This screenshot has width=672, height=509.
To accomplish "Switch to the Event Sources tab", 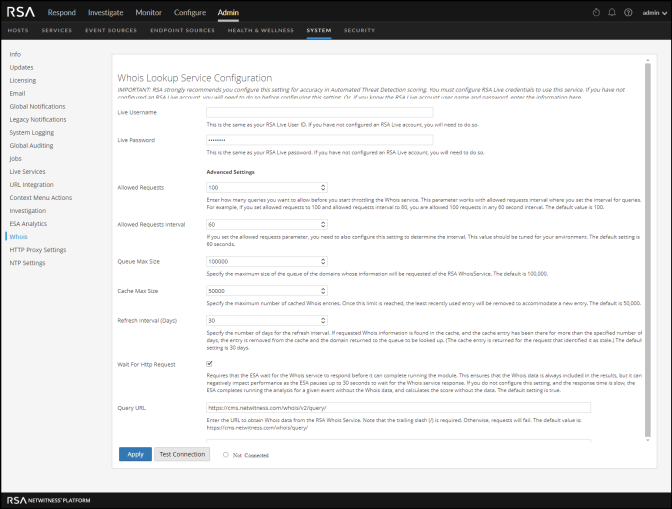I will 111,30.
